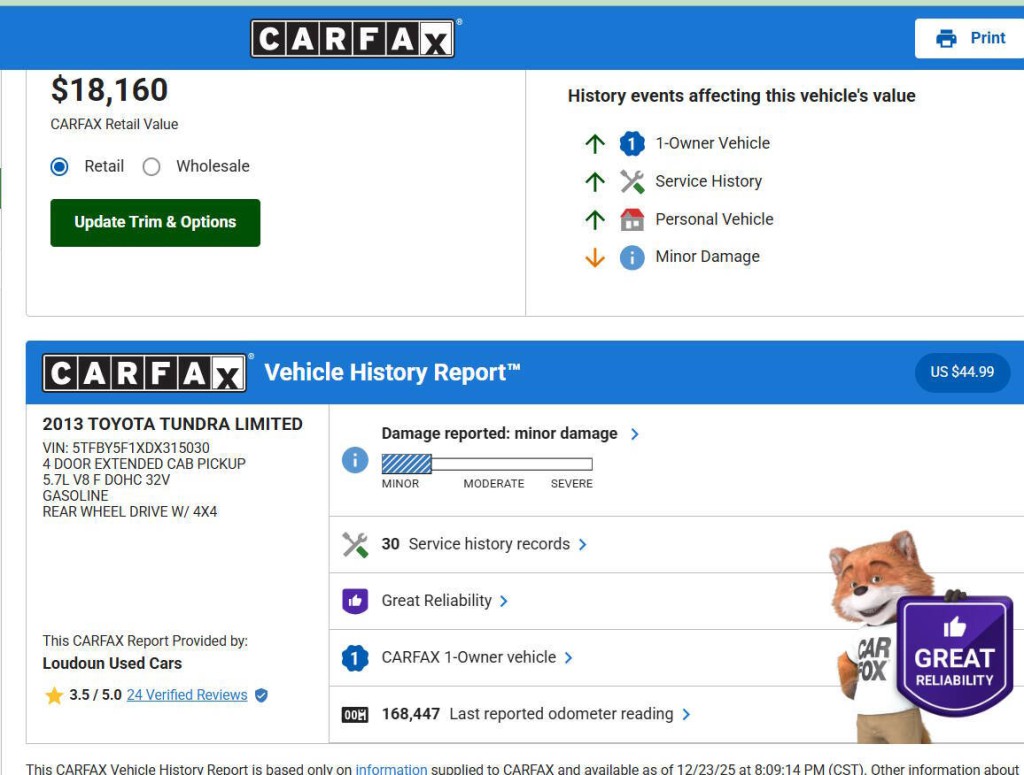Image resolution: width=1024 pixels, height=775 pixels.
Task: Expand the Damage reported: minor damage section
Action: 510,434
